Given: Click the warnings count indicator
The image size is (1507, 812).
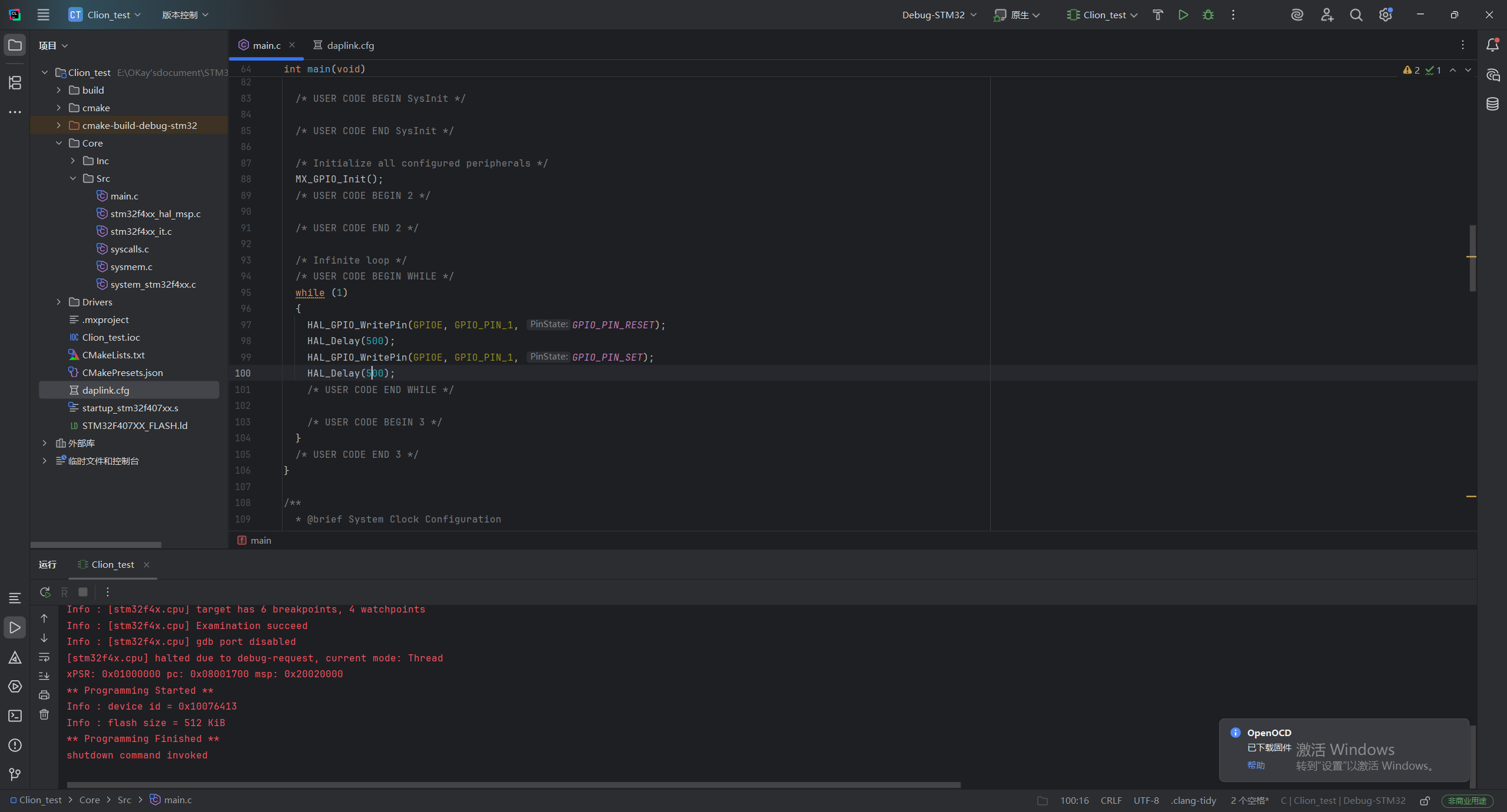Looking at the screenshot, I should pos(1412,70).
